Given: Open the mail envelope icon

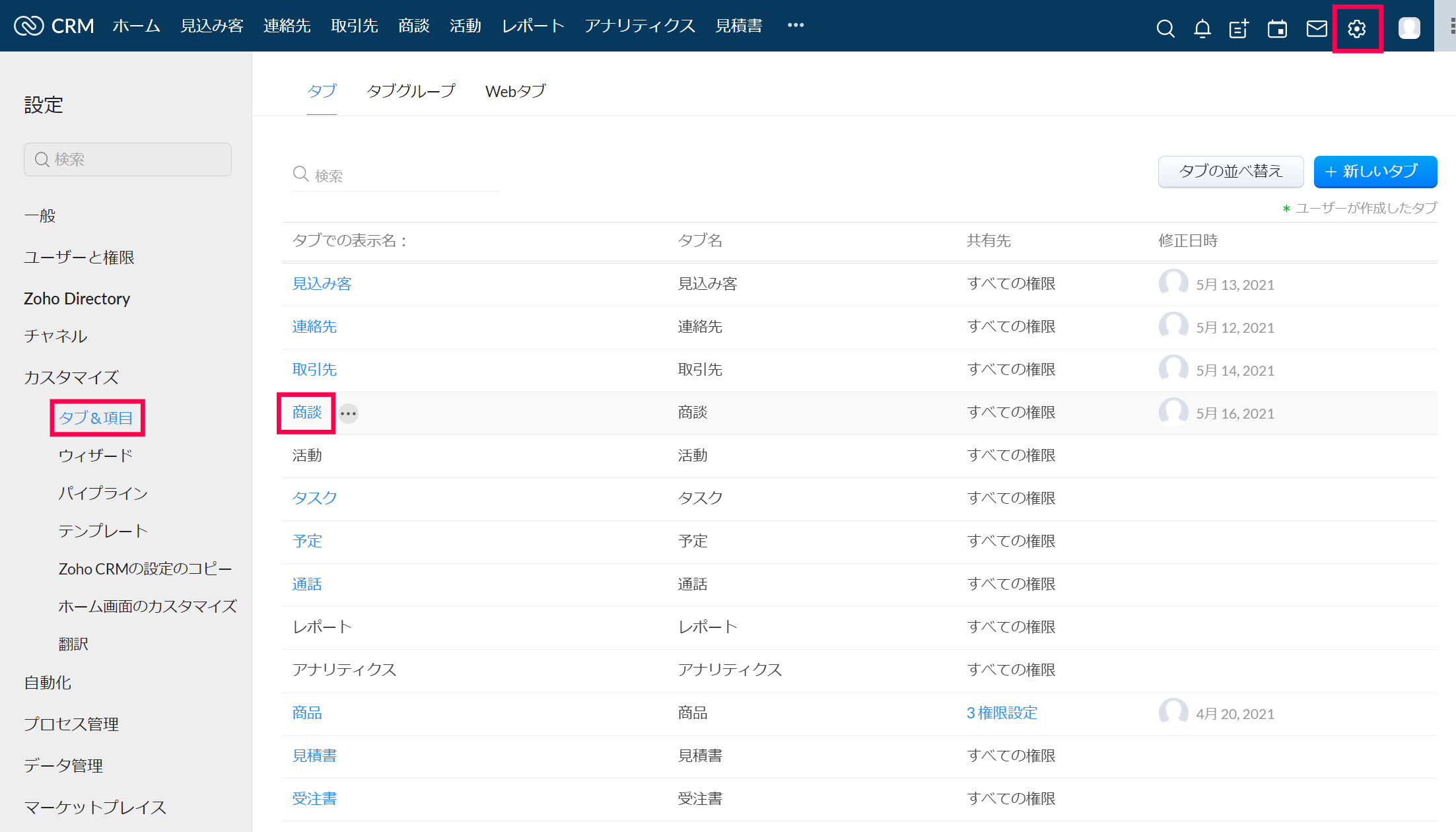Looking at the screenshot, I should pyautogui.click(x=1317, y=28).
